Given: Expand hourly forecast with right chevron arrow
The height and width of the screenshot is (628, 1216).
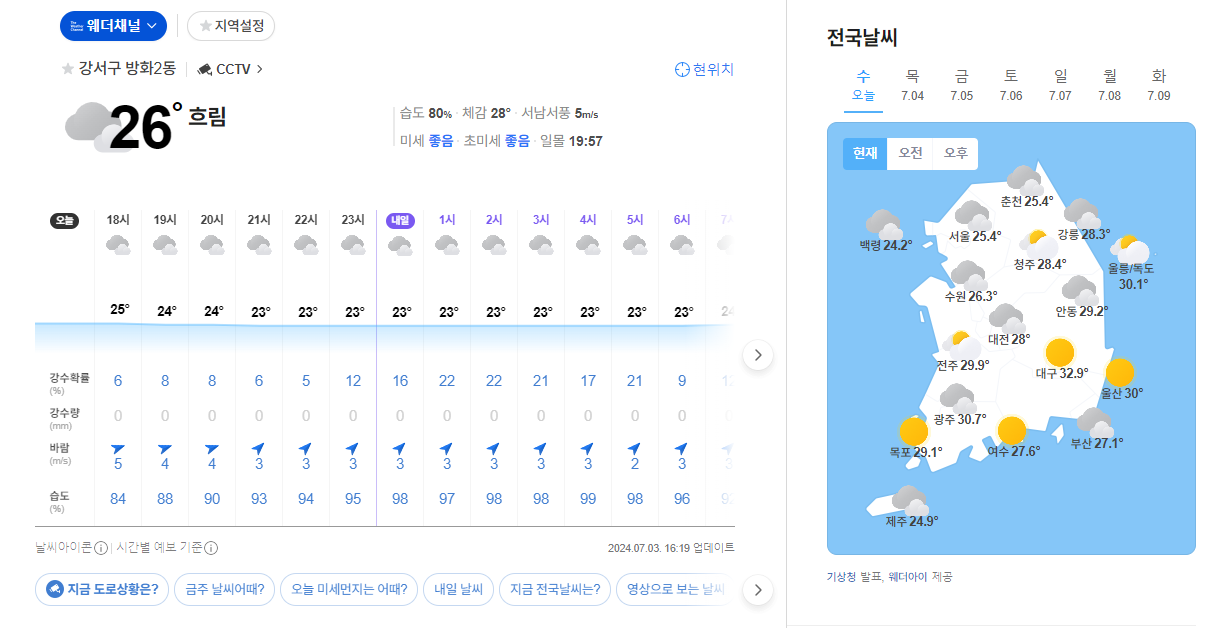Looking at the screenshot, I should tap(758, 355).
